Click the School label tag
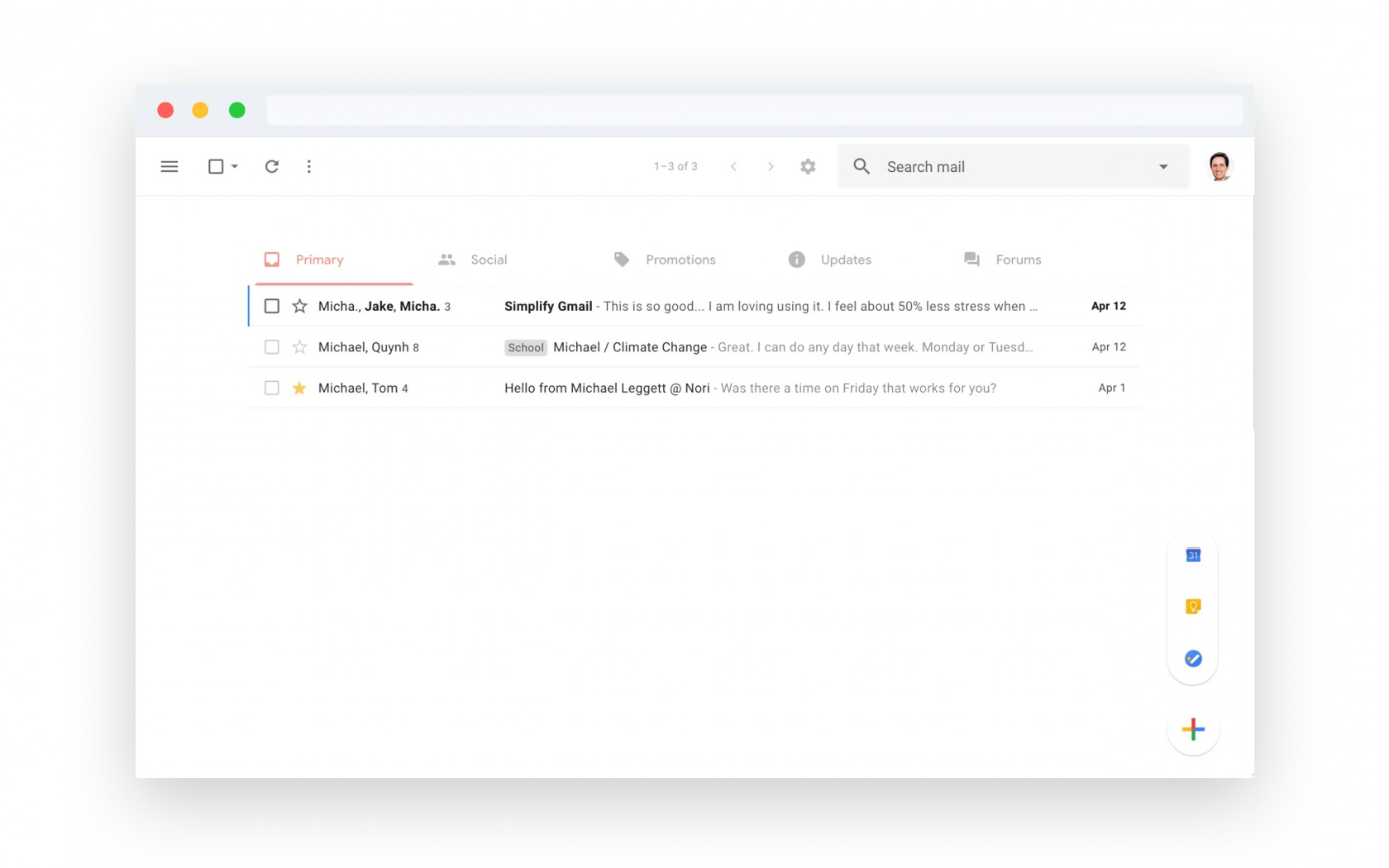This screenshot has height=868, width=1389. (x=526, y=347)
